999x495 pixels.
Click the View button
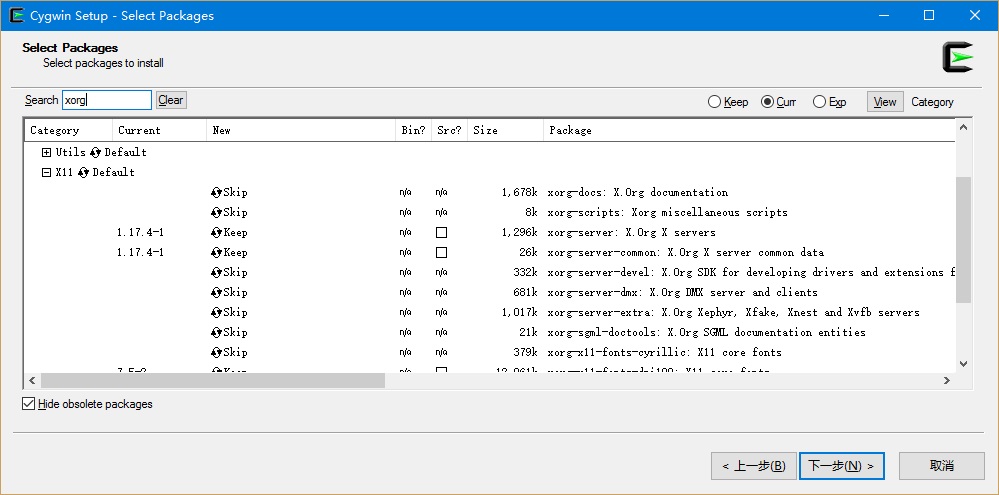point(885,102)
